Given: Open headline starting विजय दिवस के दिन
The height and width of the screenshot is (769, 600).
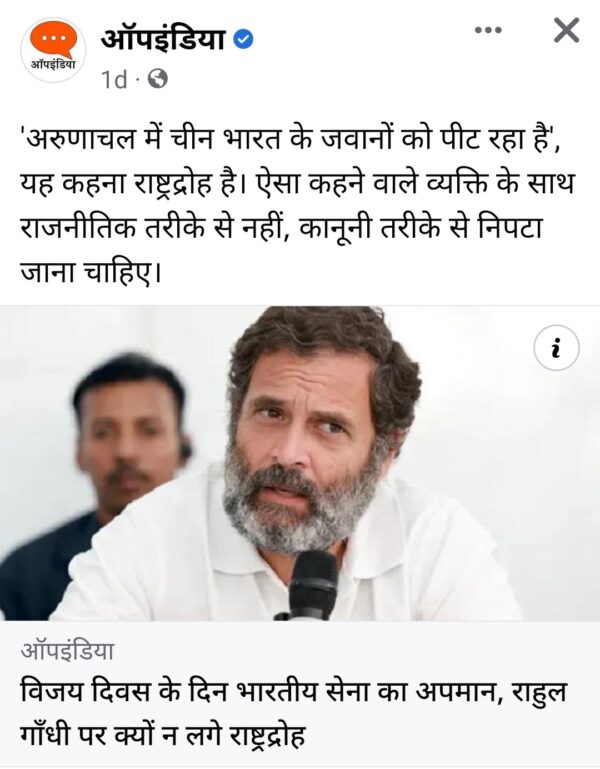Looking at the screenshot, I should point(294,691).
